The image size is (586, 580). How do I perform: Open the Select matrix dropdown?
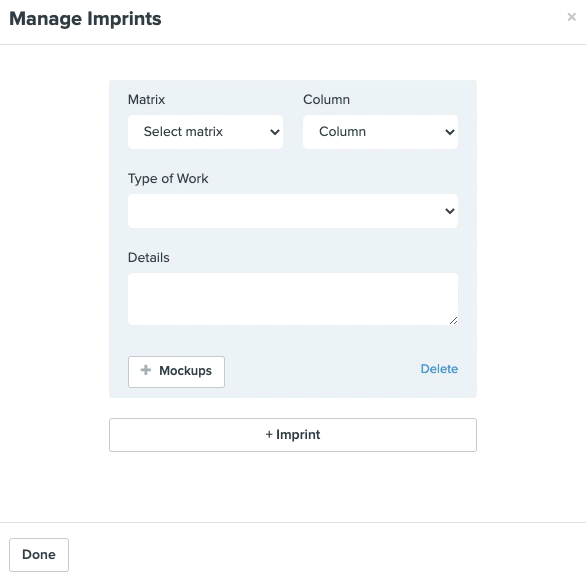tap(205, 132)
